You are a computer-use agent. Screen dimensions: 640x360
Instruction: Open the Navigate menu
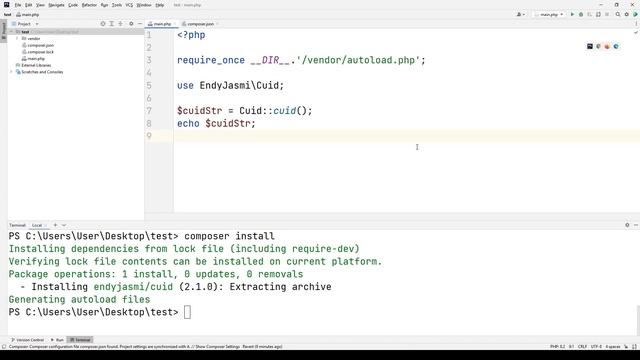tap(56, 5)
